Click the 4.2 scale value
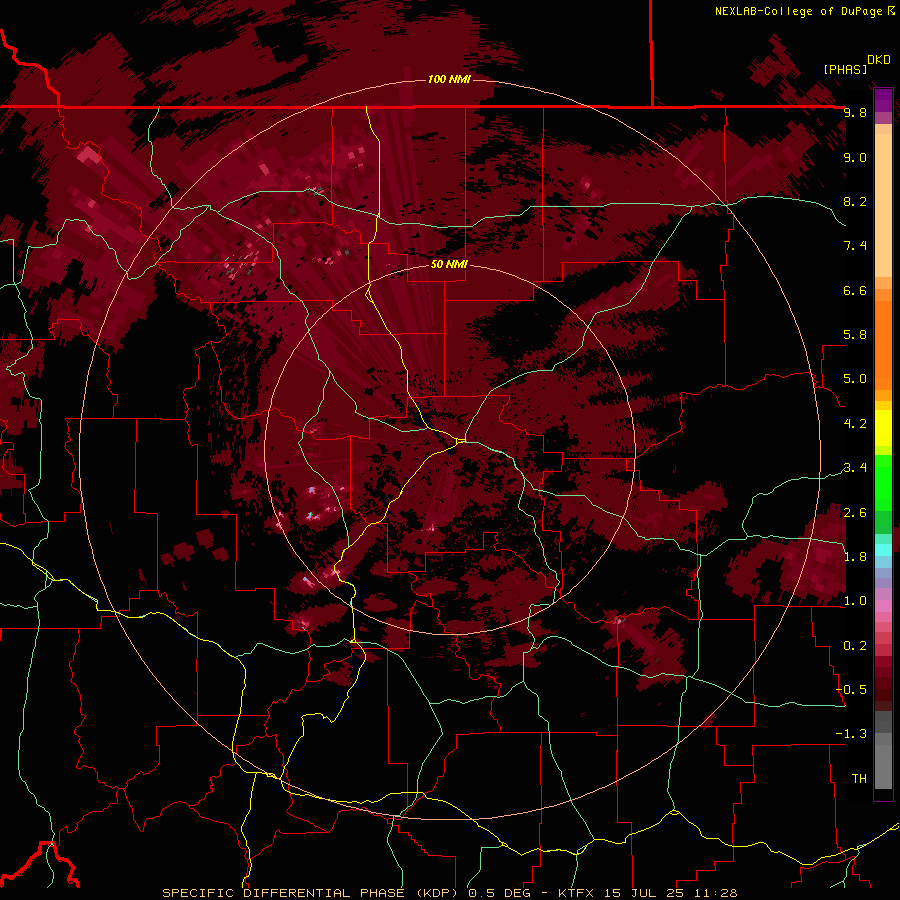 pos(855,424)
